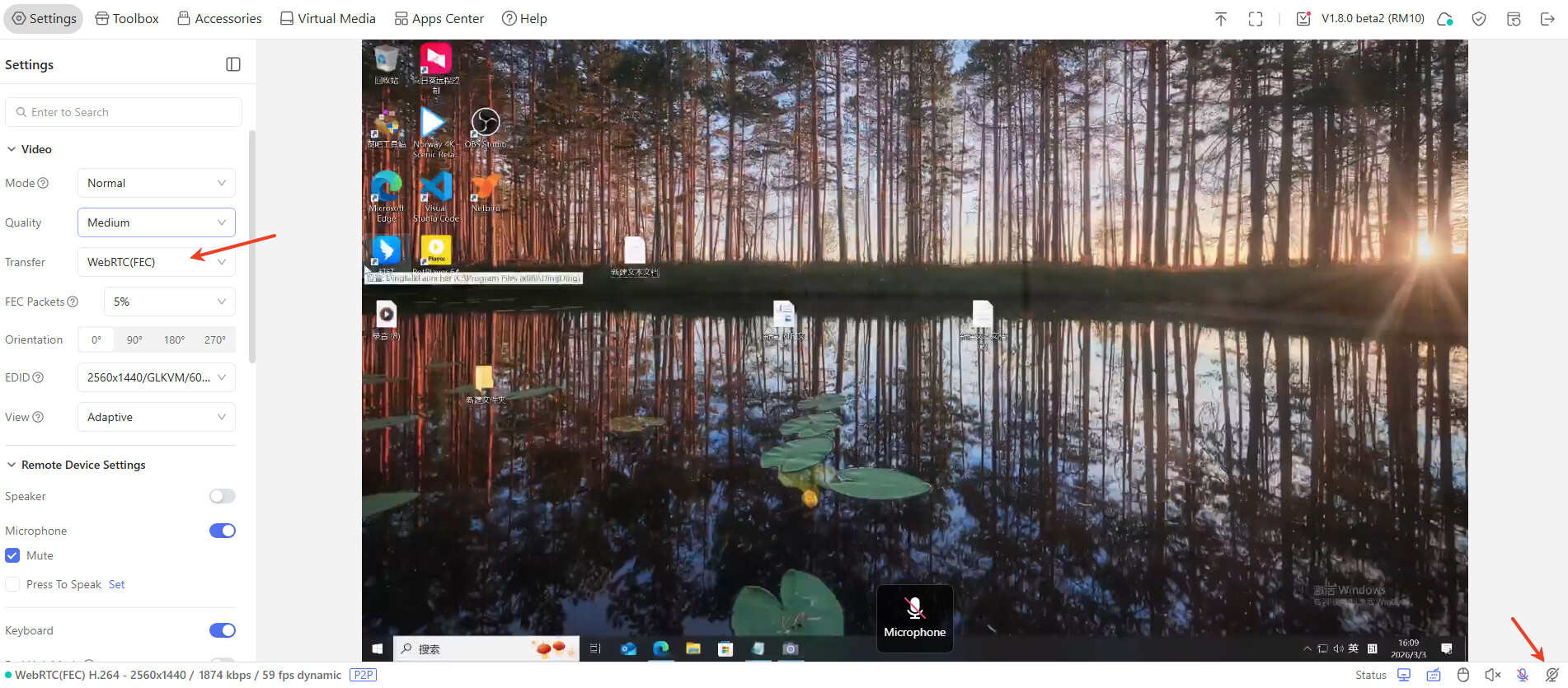Viewport: 1568px width, 688px height.
Task: Open the Toolbox menu
Action: 127,18
